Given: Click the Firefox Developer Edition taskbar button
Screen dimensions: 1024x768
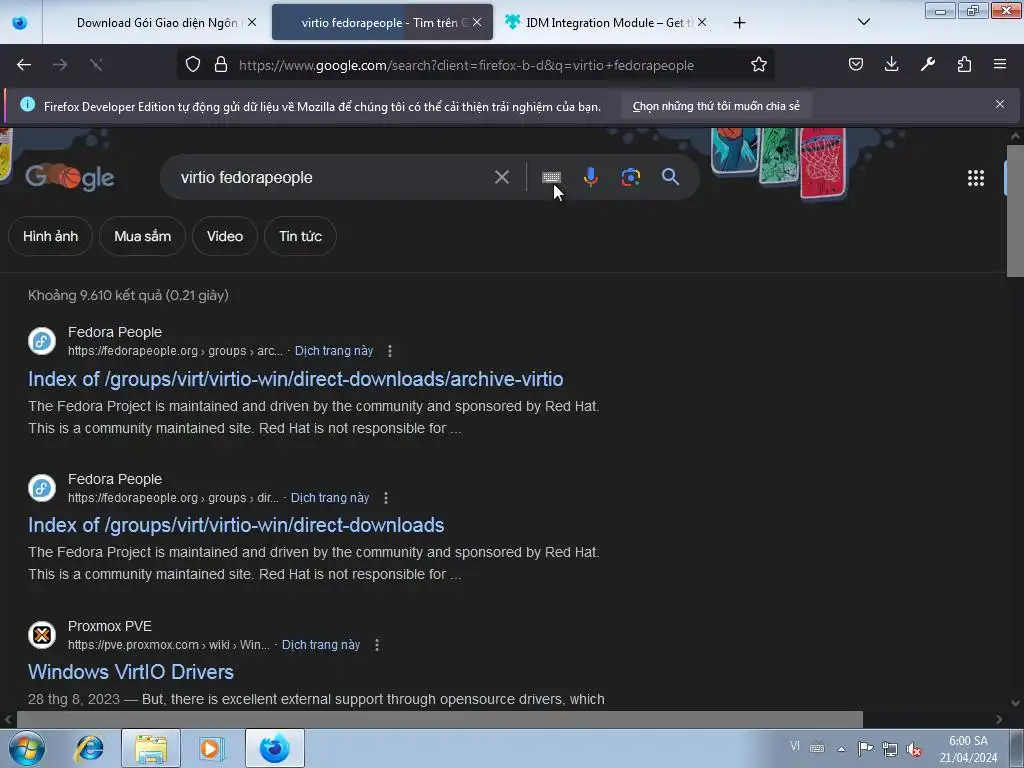Looking at the screenshot, I should 275,748.
